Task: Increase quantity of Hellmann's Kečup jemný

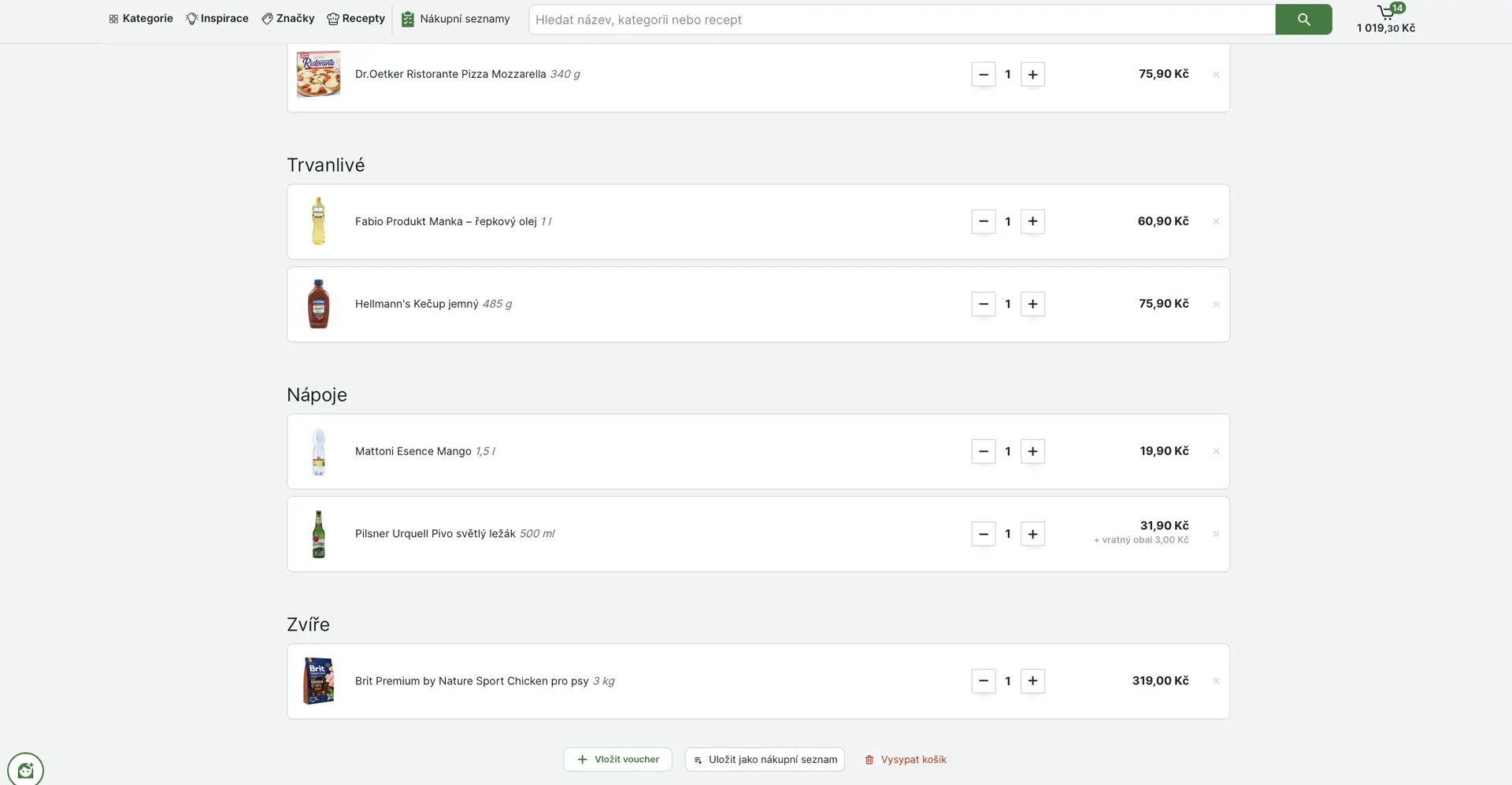Action: click(x=1033, y=304)
